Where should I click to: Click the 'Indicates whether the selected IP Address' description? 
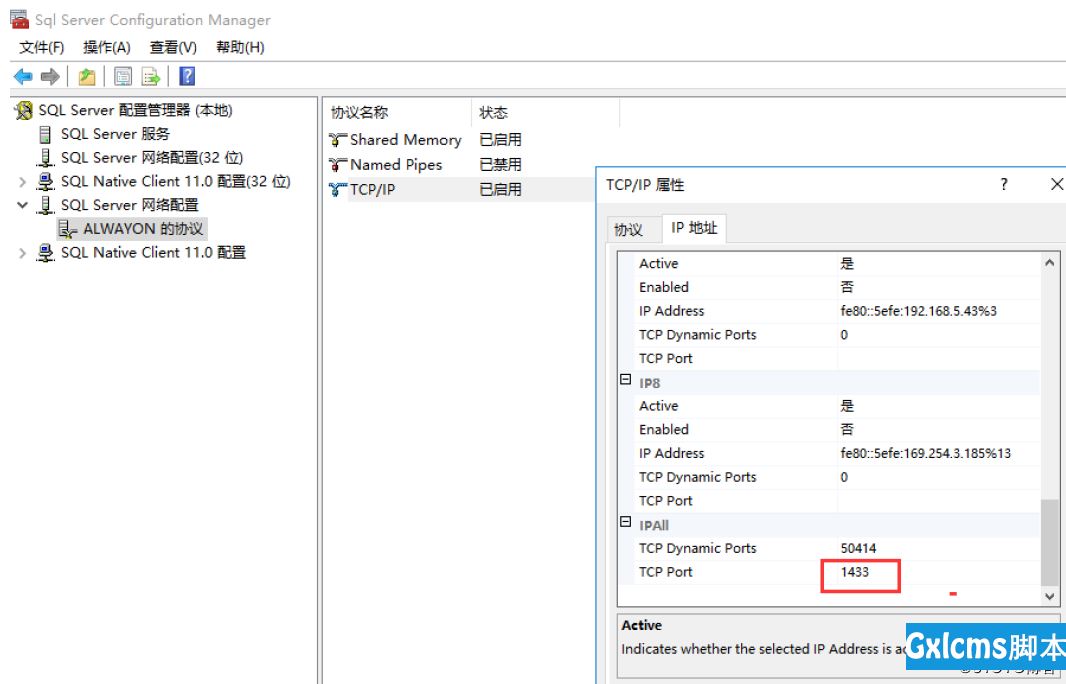pyautogui.click(x=763, y=649)
